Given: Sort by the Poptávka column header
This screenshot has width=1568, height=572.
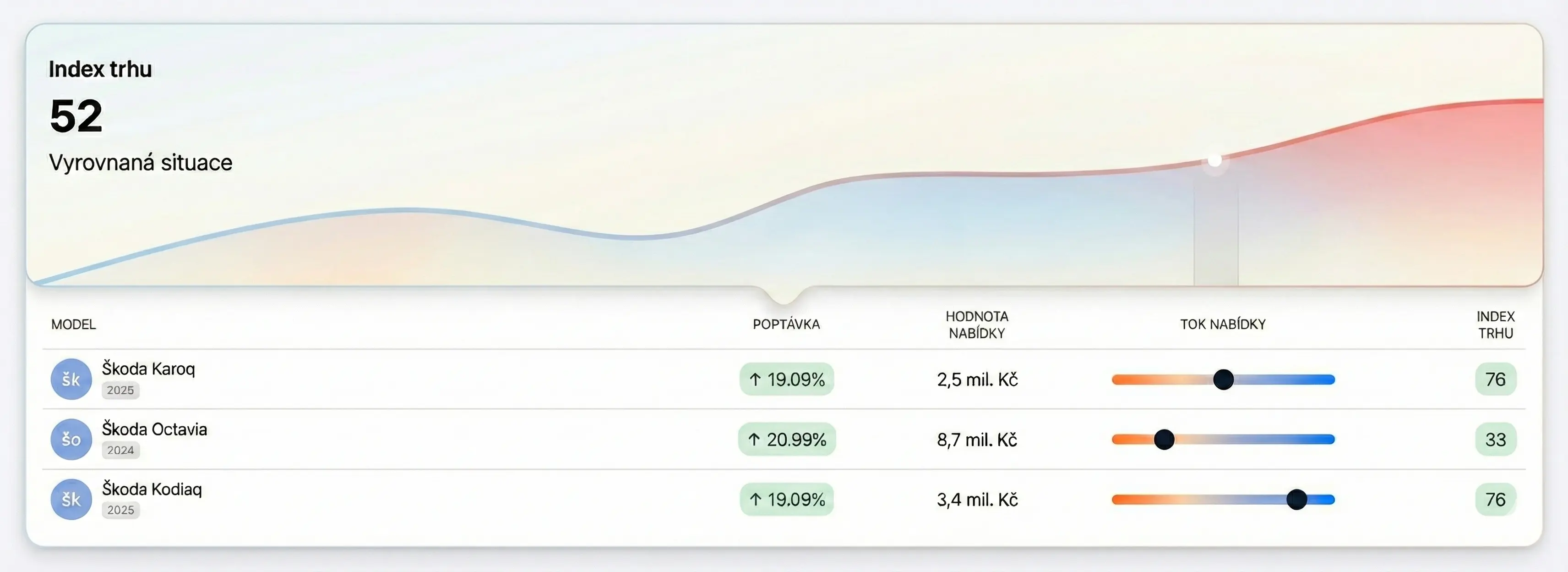Looking at the screenshot, I should pyautogui.click(x=786, y=324).
